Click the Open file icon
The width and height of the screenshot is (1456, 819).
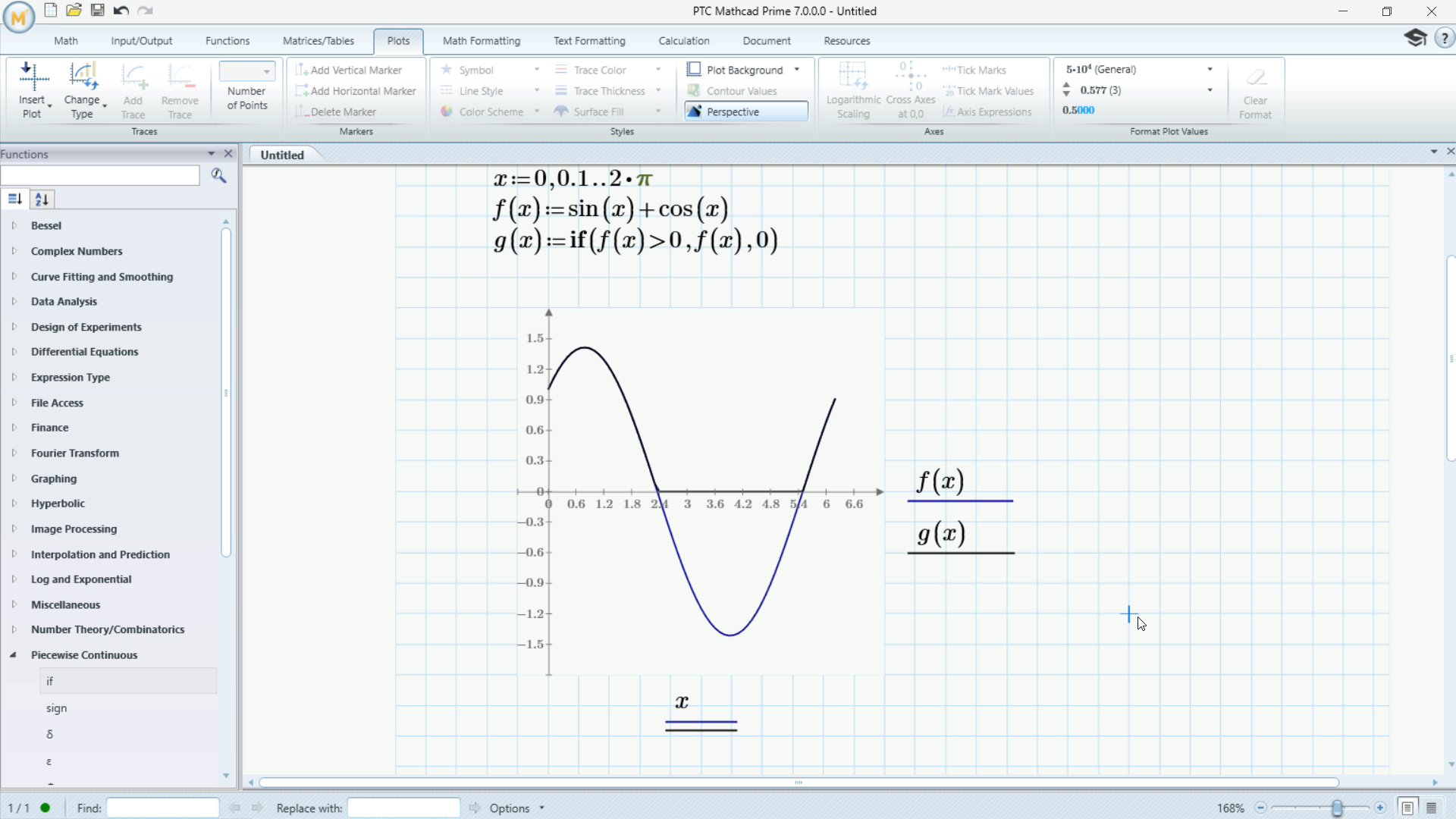tap(74, 11)
